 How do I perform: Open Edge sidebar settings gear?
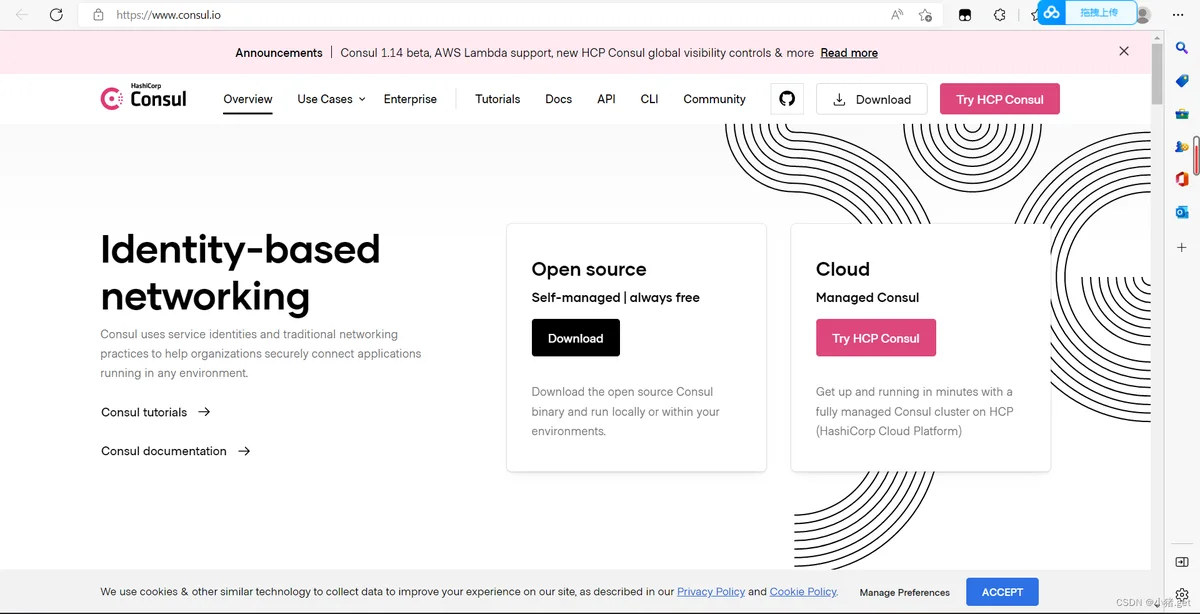(x=1181, y=594)
